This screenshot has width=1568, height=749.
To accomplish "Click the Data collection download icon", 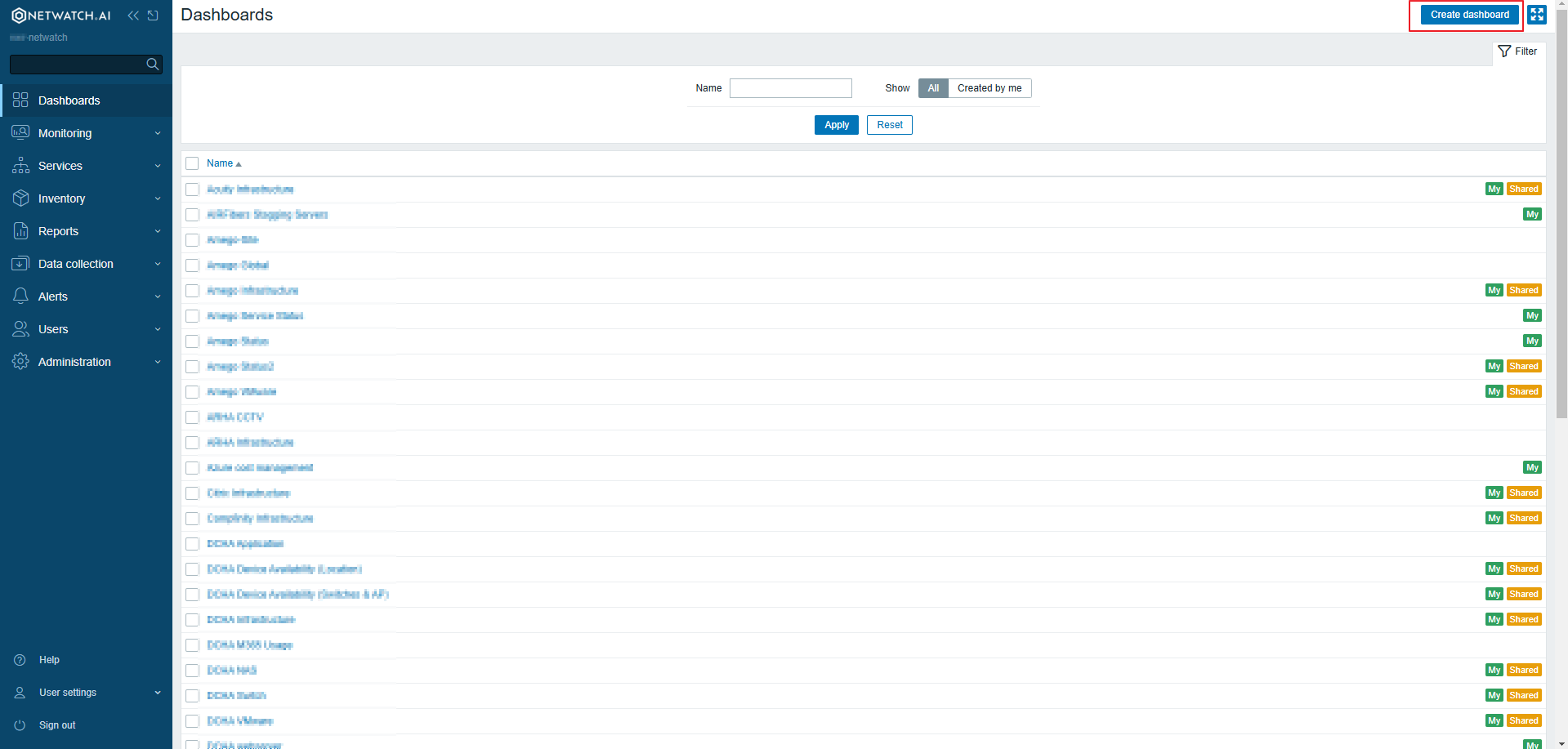I will [20, 263].
